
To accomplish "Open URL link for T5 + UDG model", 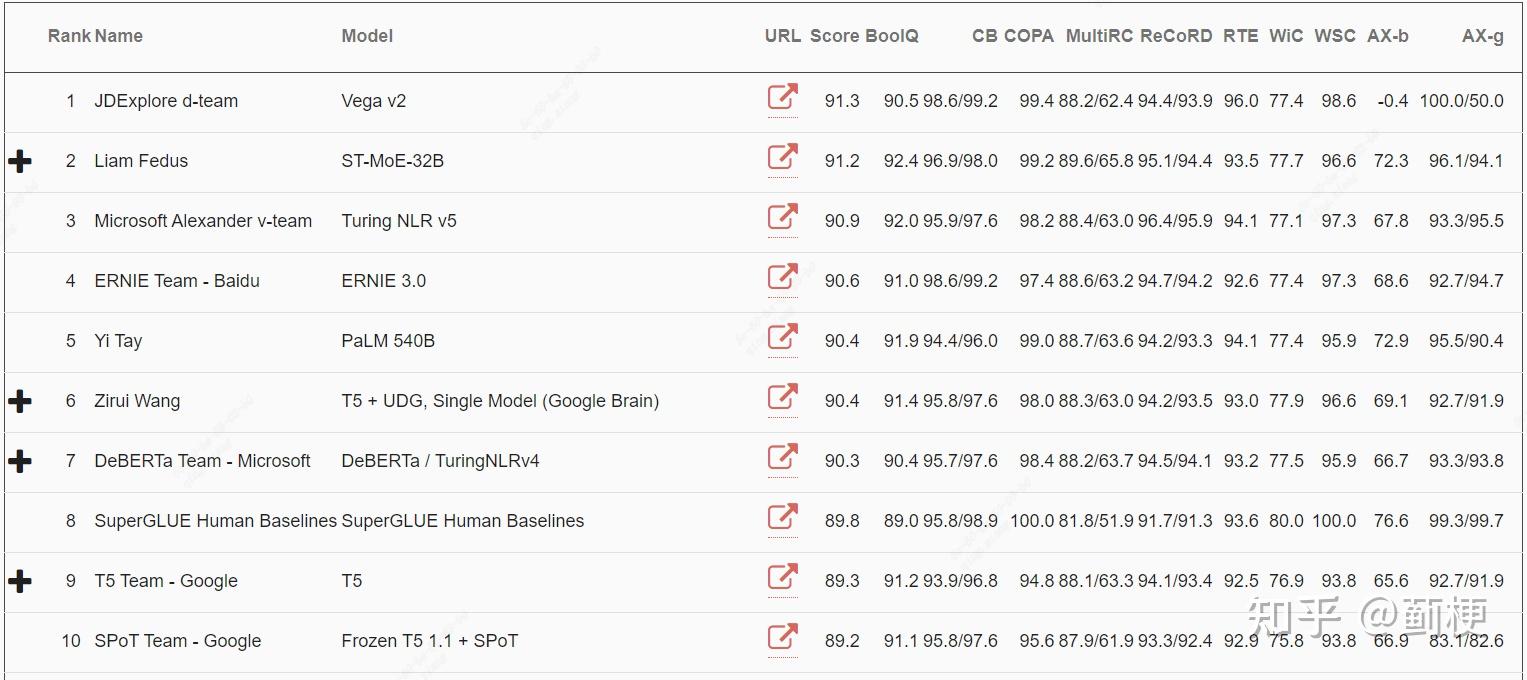I will 782,398.
